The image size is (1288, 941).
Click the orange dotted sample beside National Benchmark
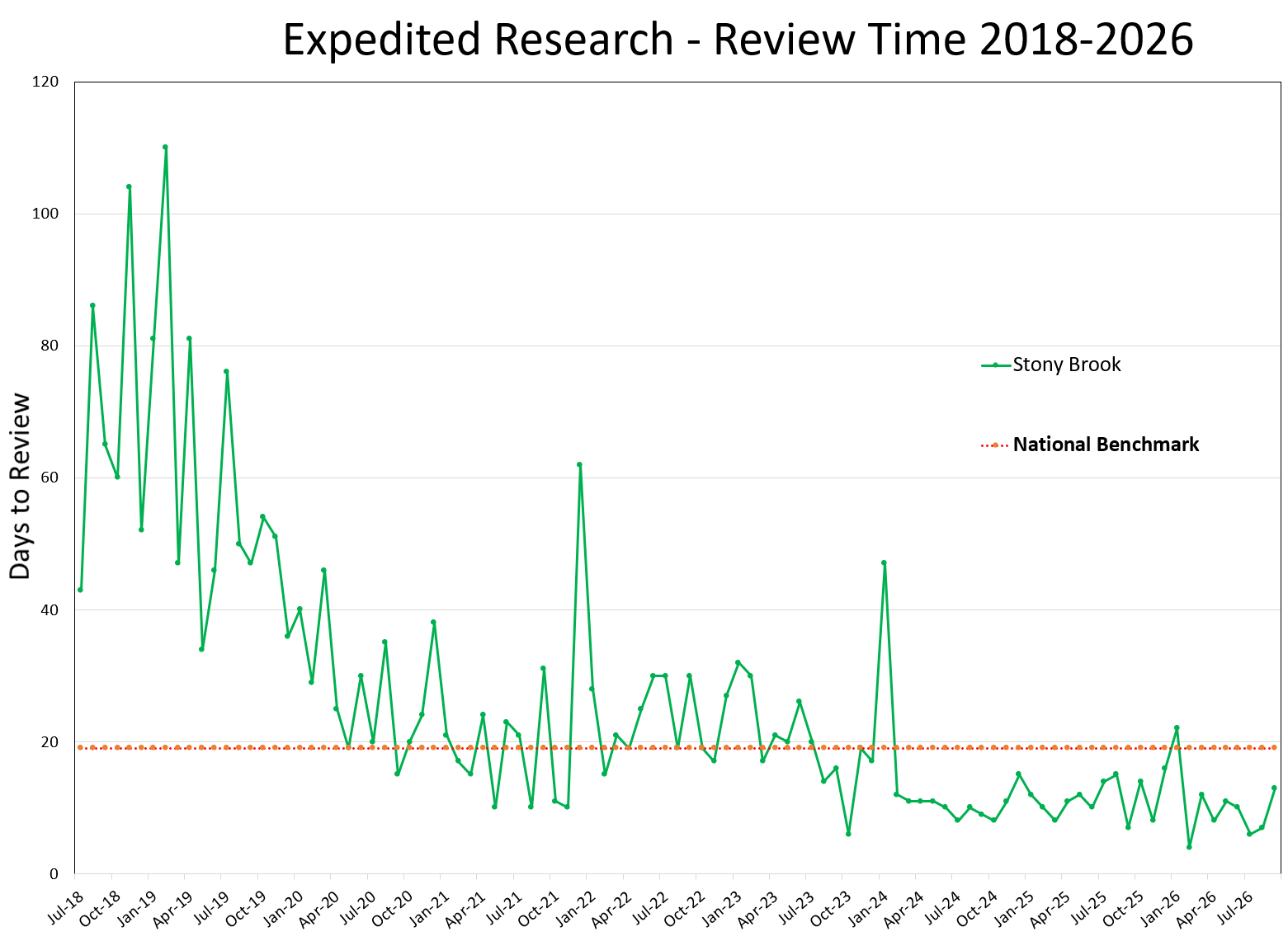(x=995, y=445)
